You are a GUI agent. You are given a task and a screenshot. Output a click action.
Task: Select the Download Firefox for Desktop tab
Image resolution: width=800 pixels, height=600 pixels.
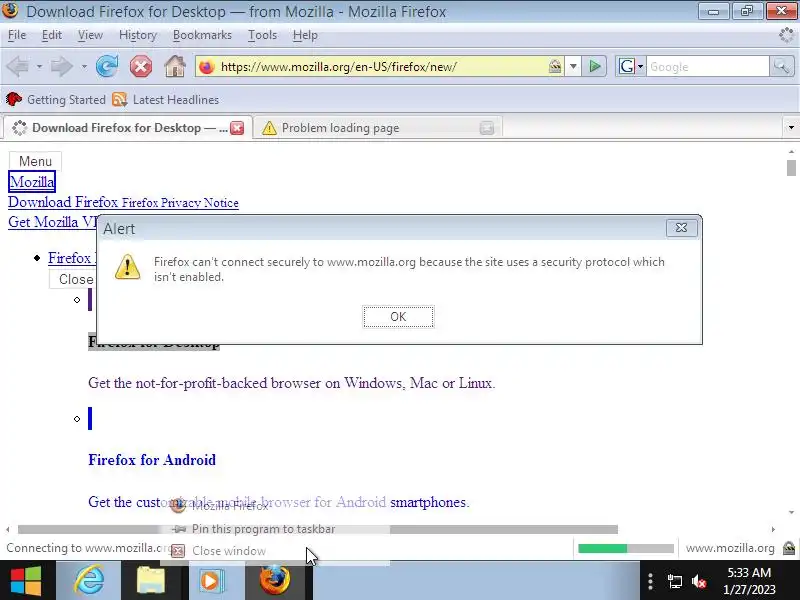click(x=128, y=128)
